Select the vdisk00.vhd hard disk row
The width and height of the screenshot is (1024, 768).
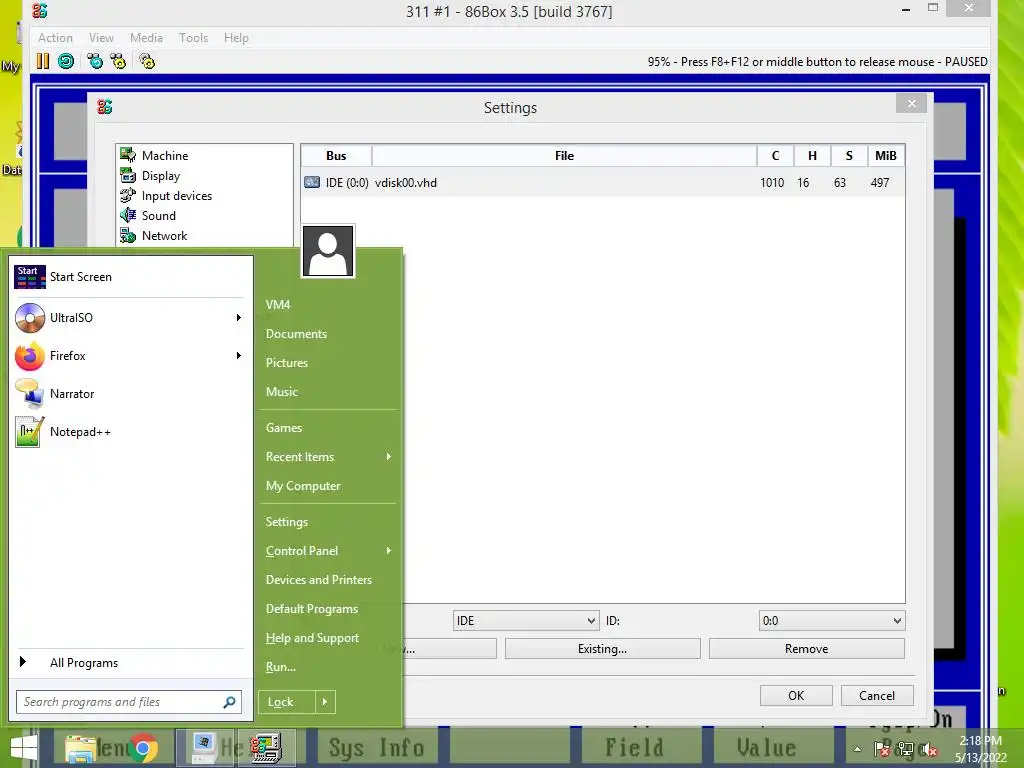[x=603, y=183]
